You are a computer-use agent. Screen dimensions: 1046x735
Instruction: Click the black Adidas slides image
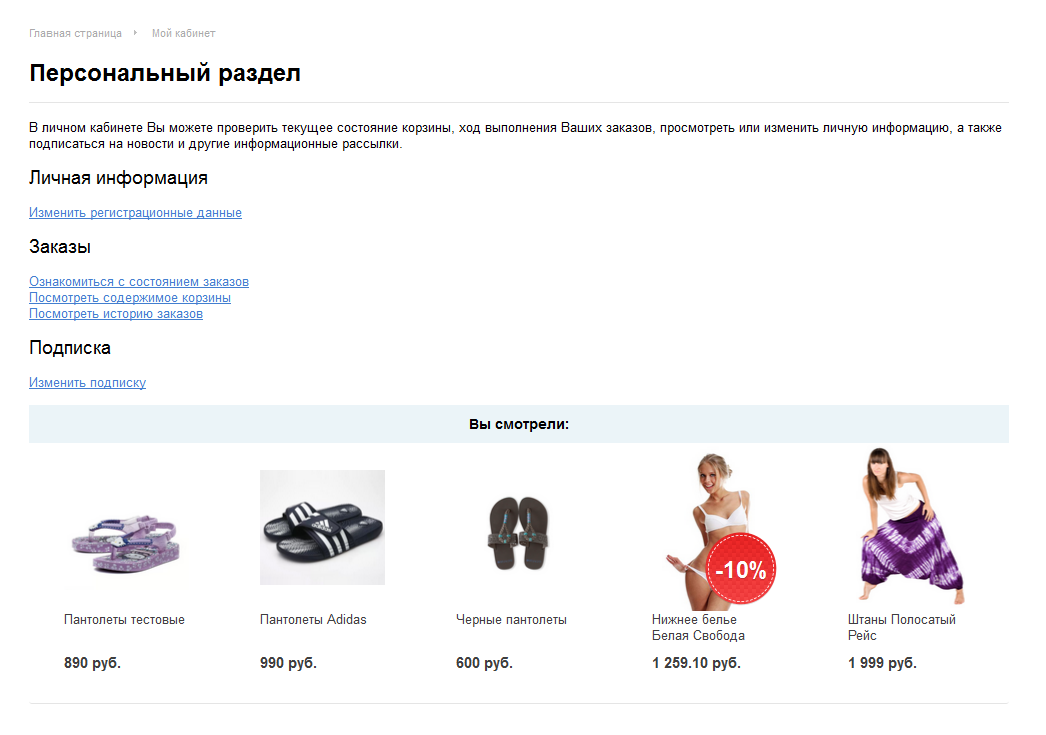pos(322,528)
